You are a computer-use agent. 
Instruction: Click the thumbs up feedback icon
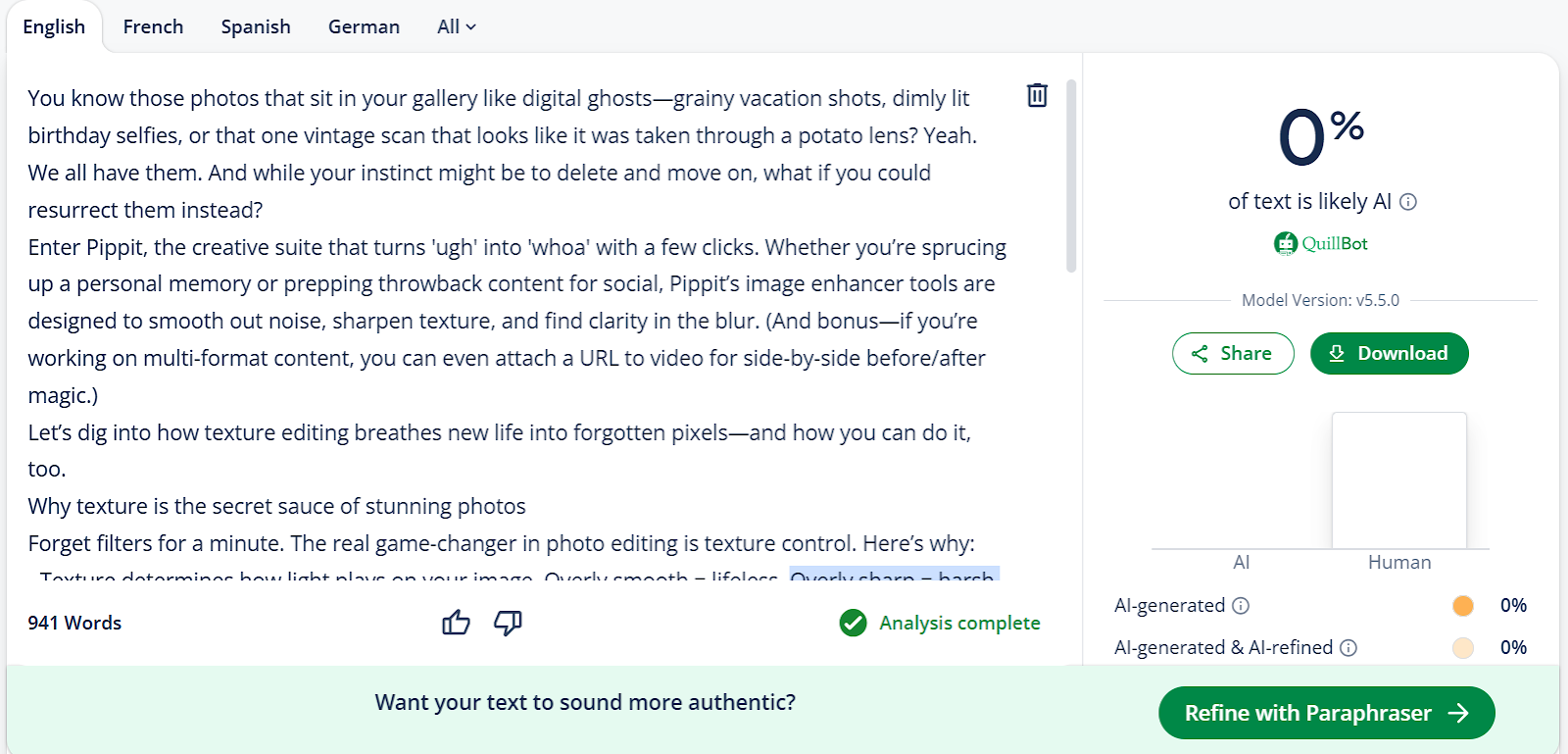tap(456, 623)
